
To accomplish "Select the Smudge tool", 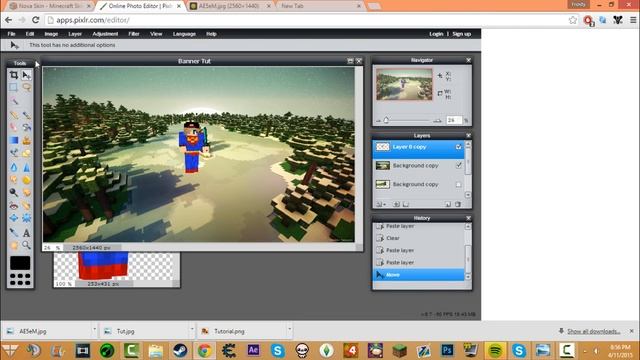I will (x=13, y=180).
